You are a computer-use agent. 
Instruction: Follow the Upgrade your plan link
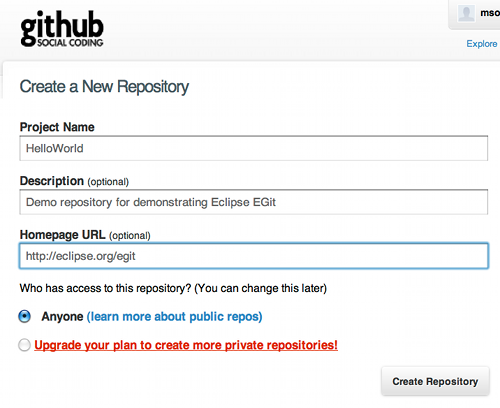[186, 345]
